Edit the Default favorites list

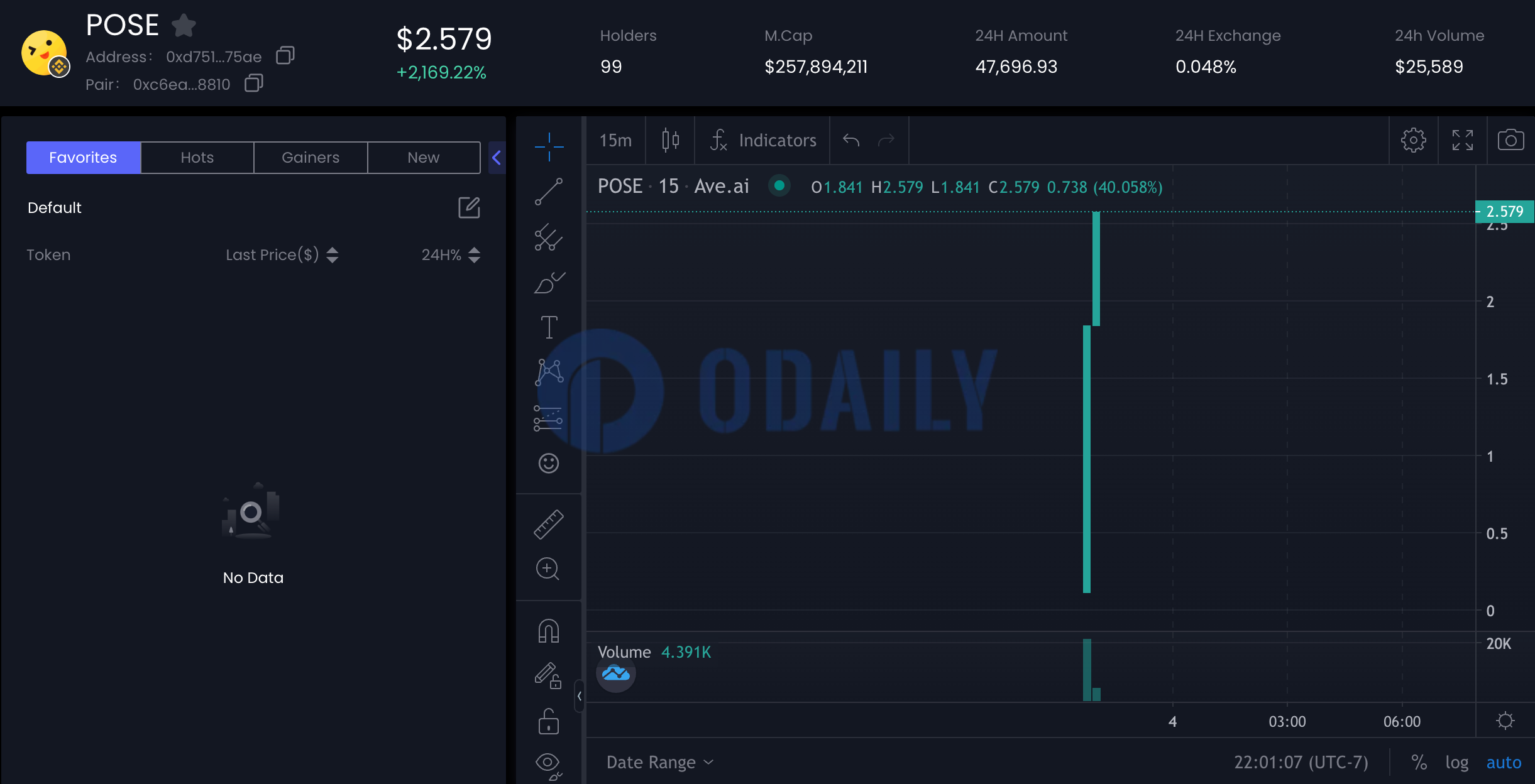pyautogui.click(x=469, y=207)
